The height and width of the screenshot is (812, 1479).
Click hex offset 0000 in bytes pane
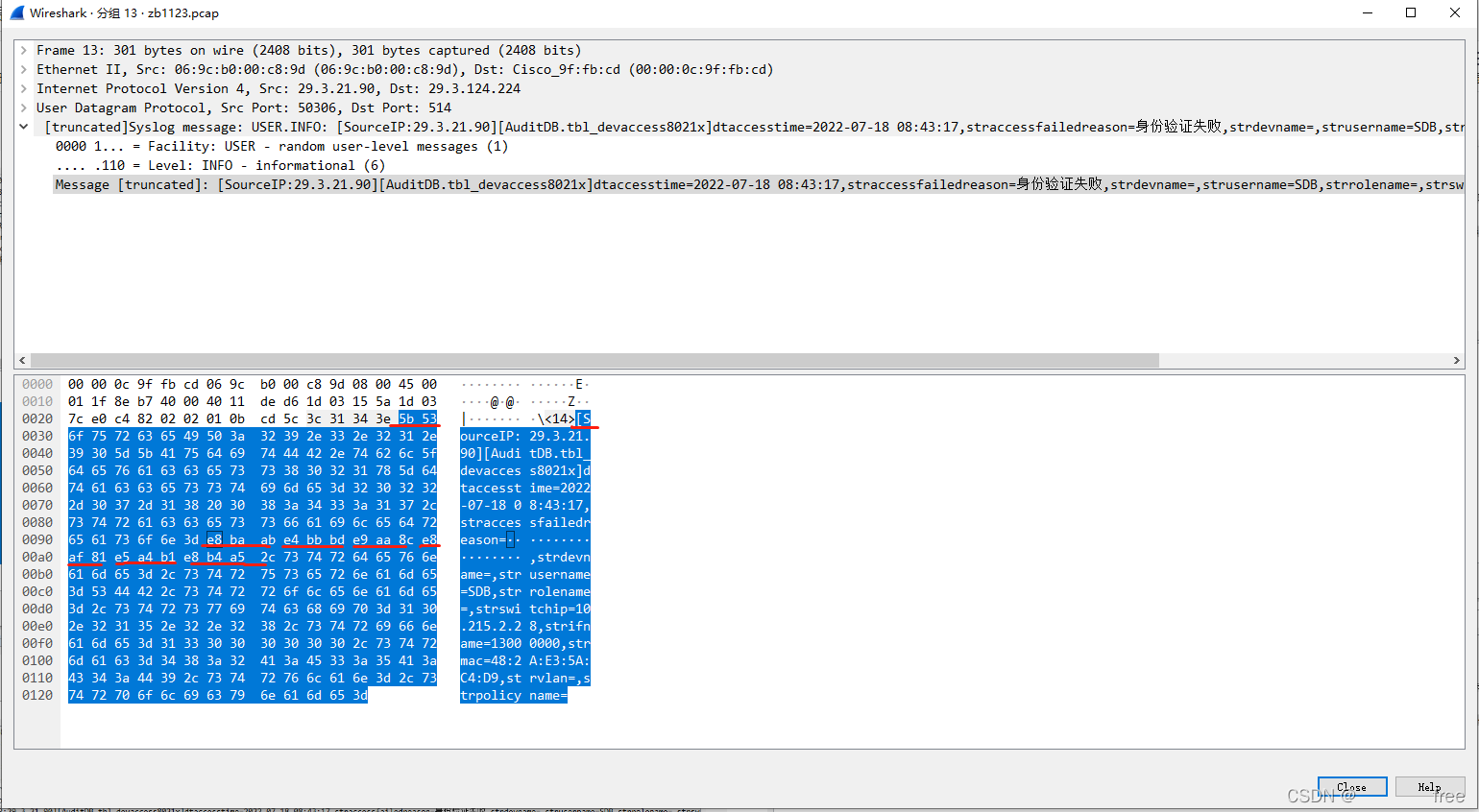(x=37, y=384)
